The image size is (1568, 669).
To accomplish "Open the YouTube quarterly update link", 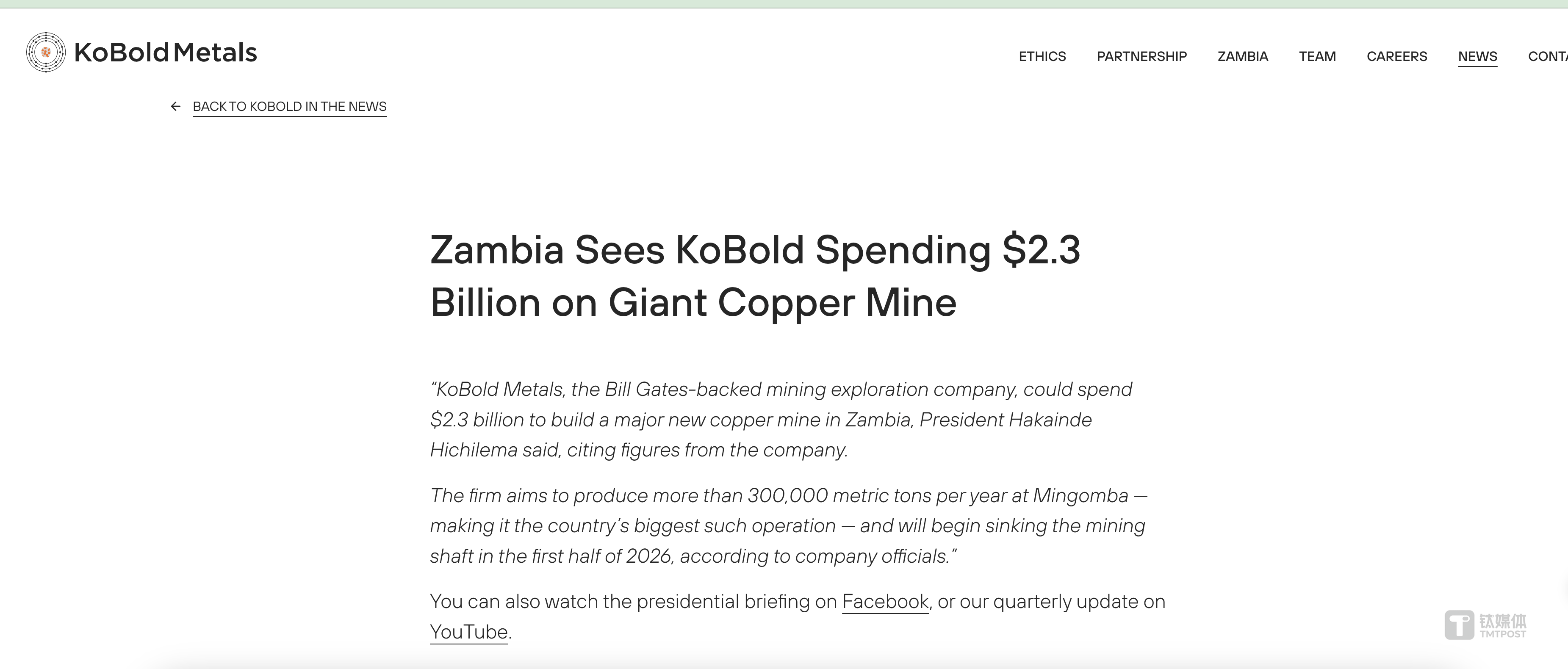I will 469,632.
